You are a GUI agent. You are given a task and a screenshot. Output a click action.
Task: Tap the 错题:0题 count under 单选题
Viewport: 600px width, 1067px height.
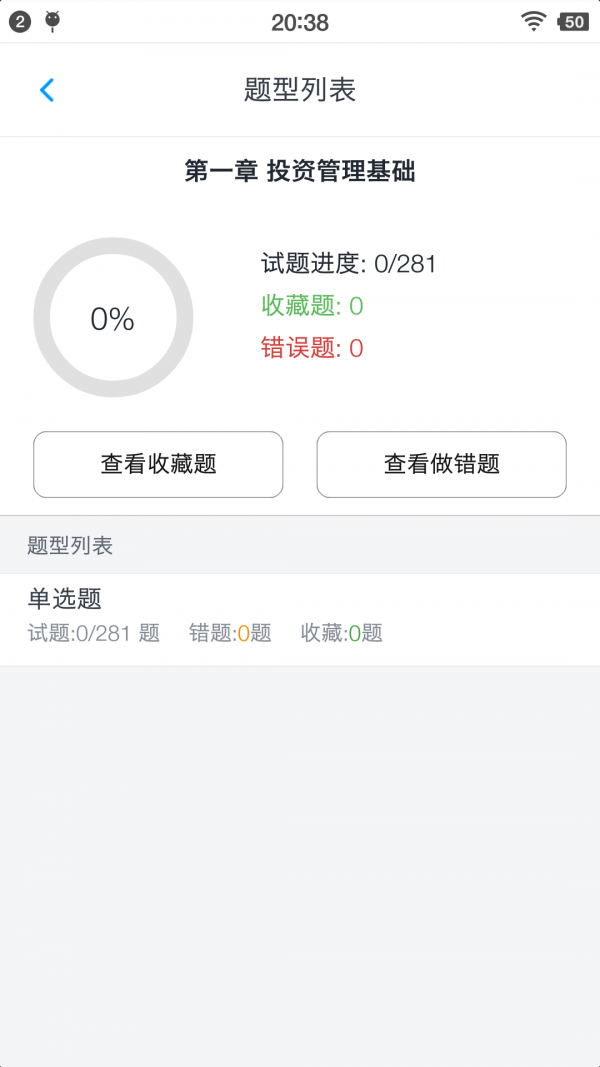pyautogui.click(x=227, y=633)
